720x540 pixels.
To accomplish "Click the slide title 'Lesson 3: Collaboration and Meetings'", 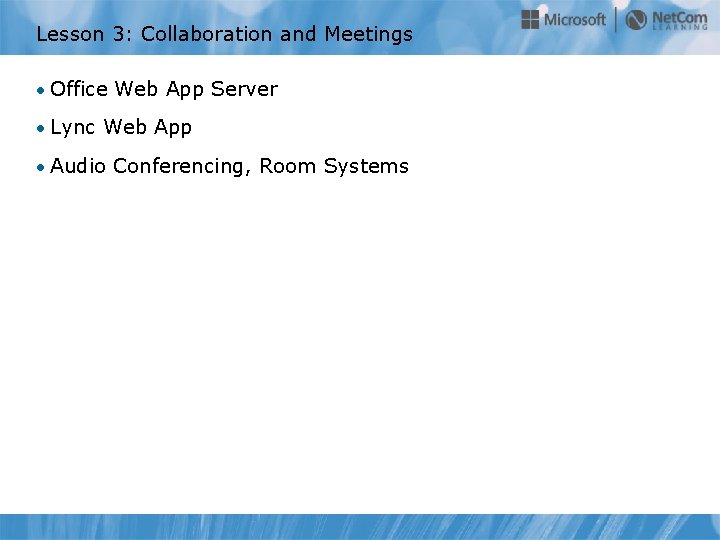I will coord(224,34).
